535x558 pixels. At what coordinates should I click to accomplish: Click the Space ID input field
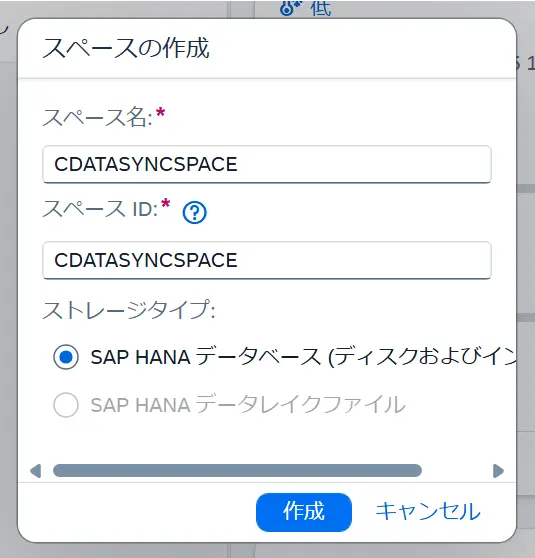click(267, 260)
